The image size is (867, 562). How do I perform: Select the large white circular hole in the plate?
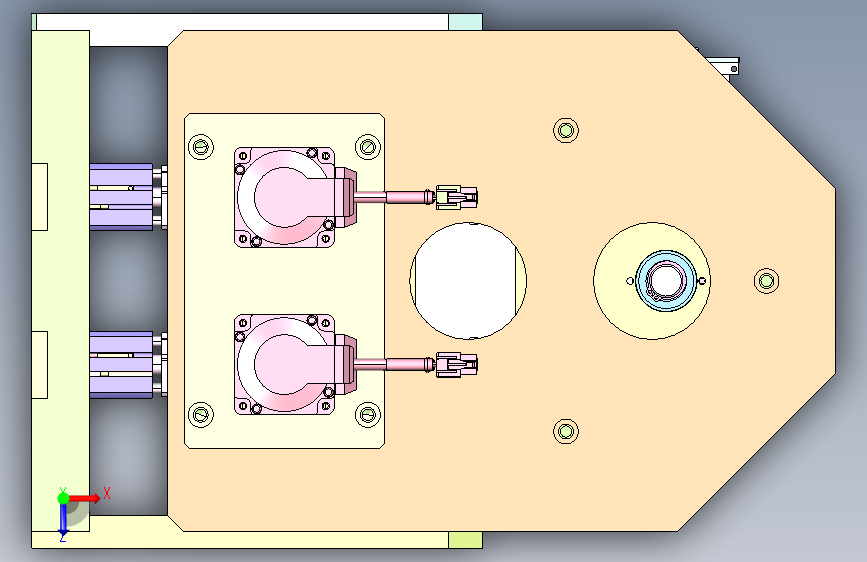tap(468, 281)
